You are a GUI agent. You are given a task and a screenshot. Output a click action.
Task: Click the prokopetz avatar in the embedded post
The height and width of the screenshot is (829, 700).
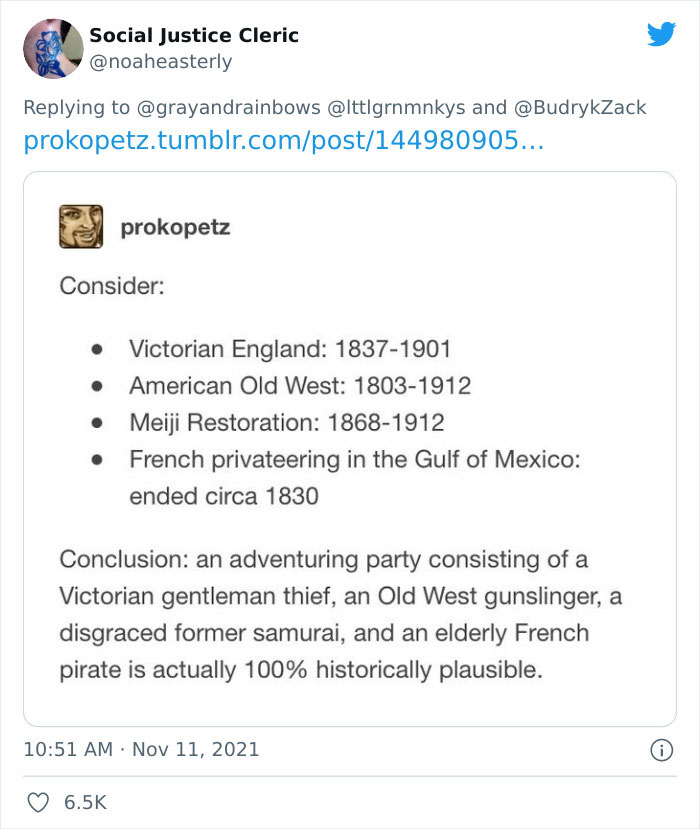pos(81,226)
